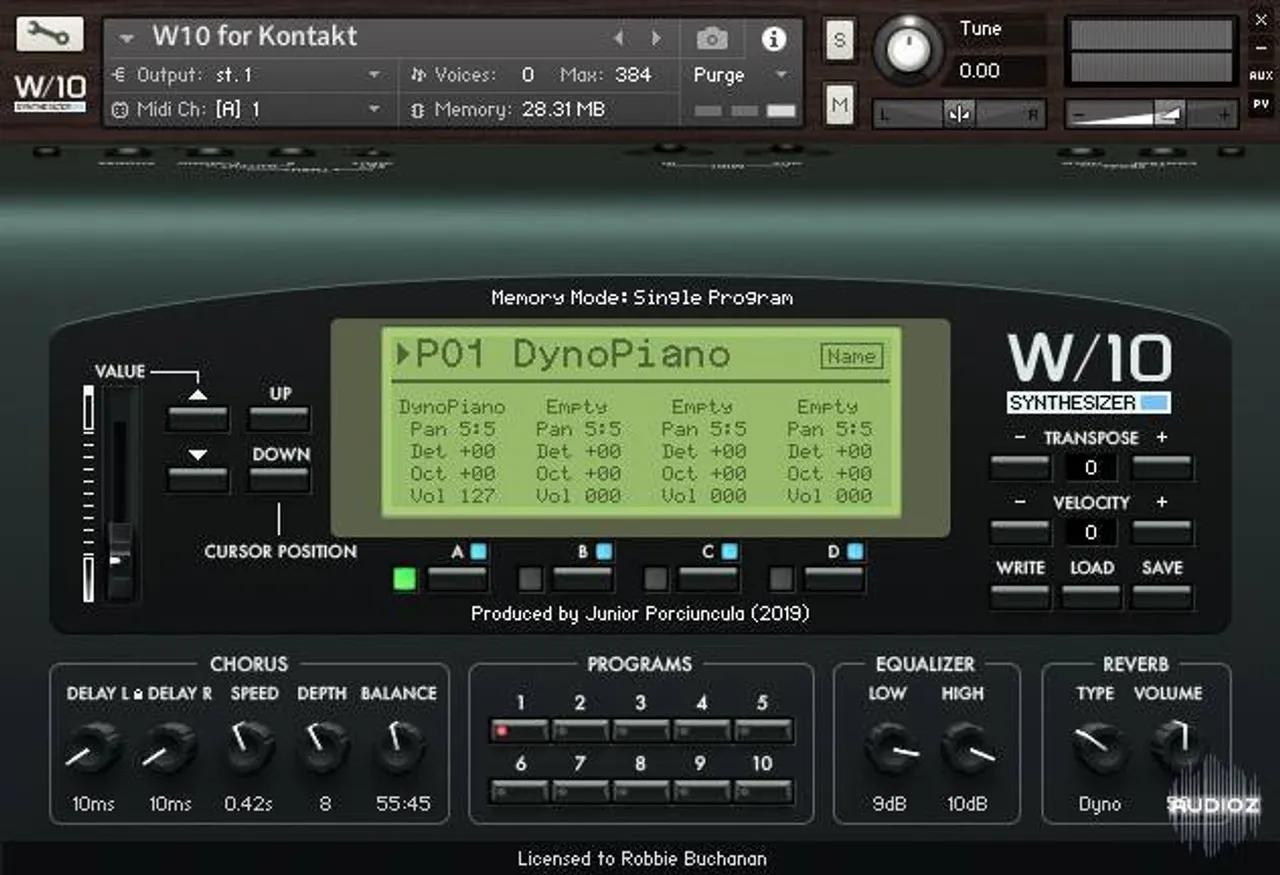Click the chorus Balance knob
This screenshot has height=875, width=1280.
[401, 746]
